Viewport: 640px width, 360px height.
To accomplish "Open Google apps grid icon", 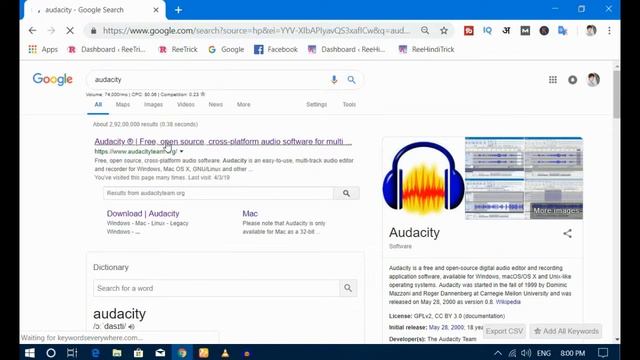I will (553, 80).
